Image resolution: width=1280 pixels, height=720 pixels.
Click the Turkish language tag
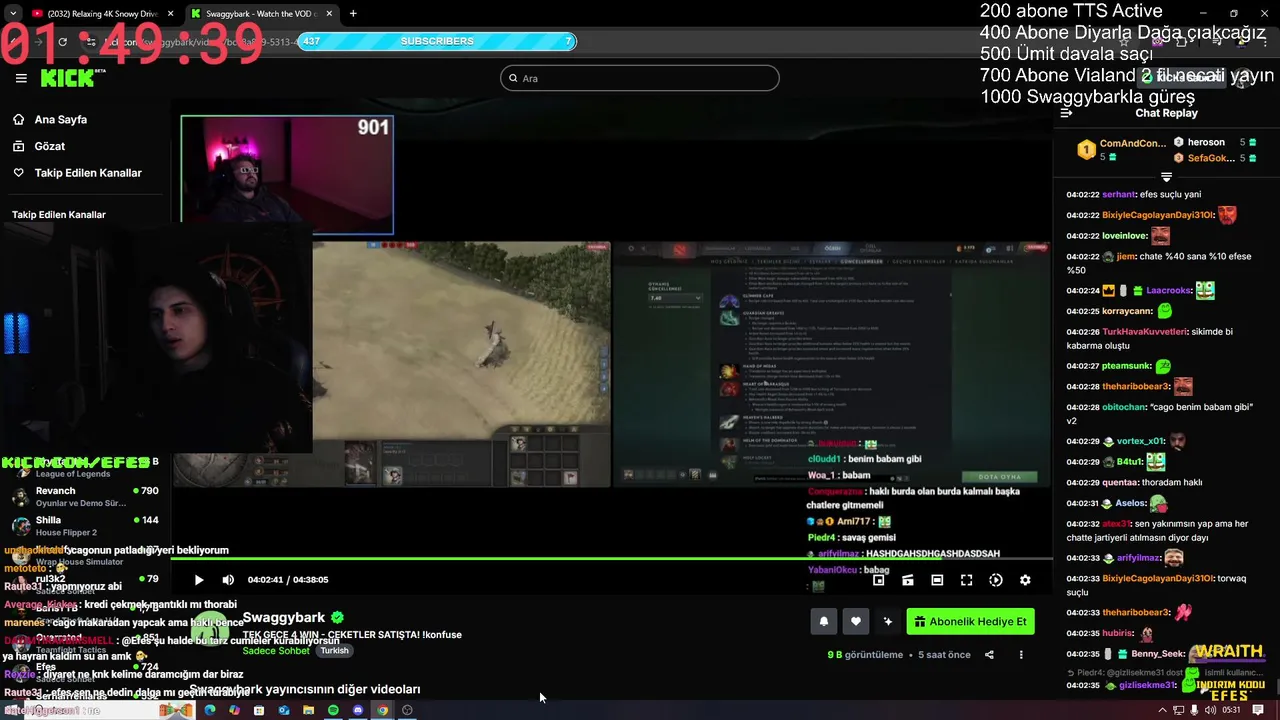334,651
